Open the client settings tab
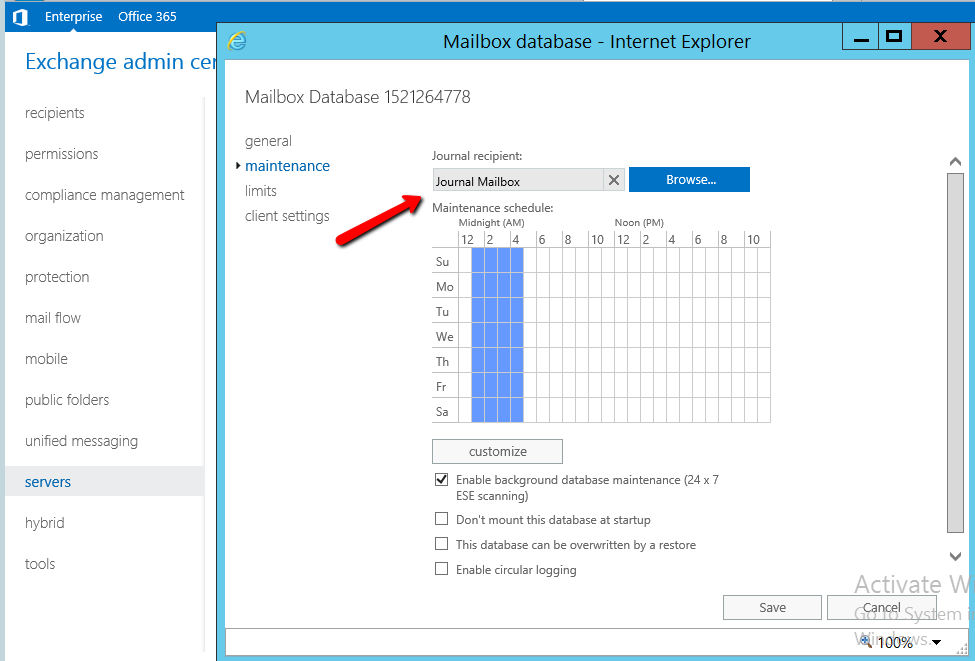The image size is (975, 661). tap(287, 216)
